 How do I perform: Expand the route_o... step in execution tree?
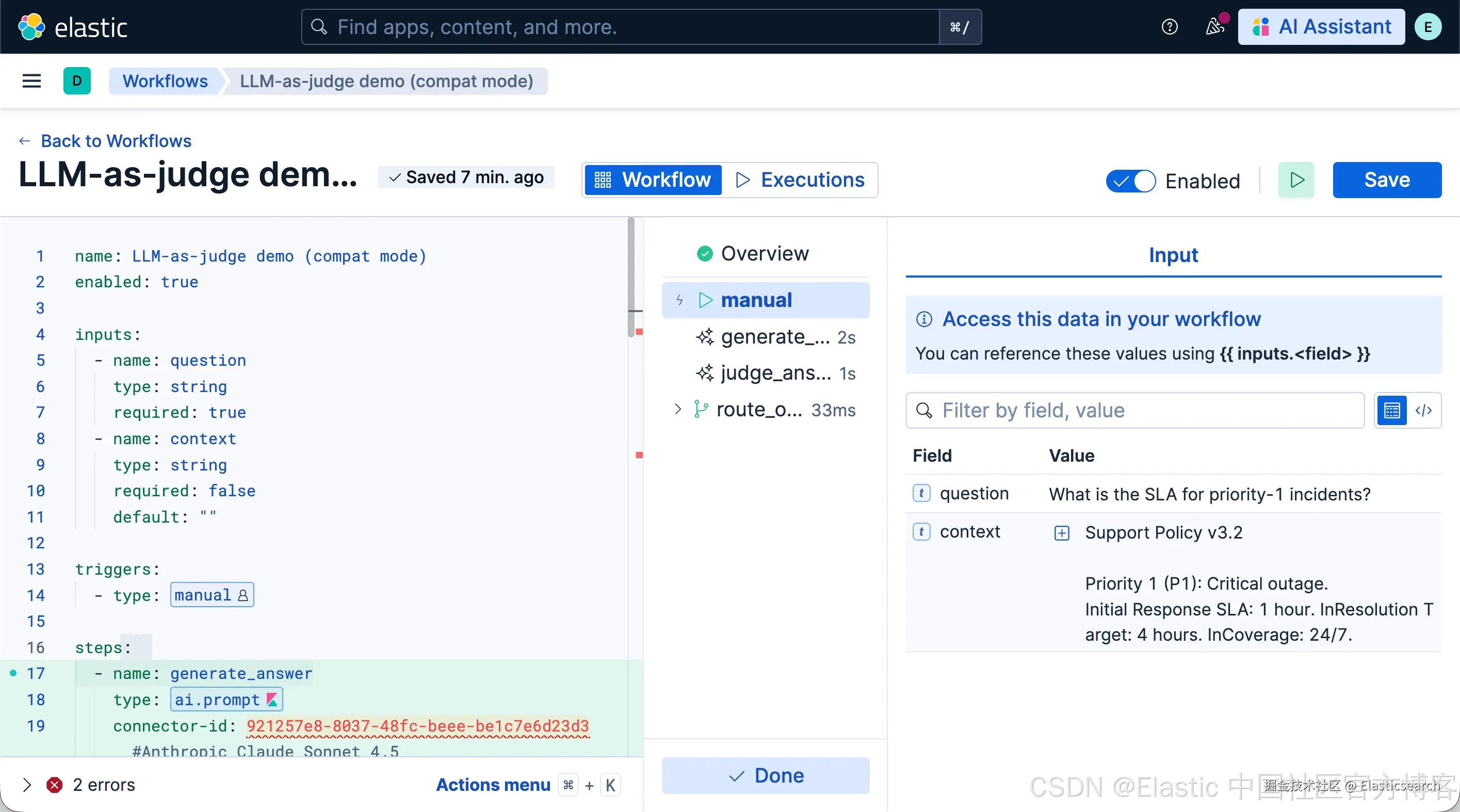(x=678, y=409)
